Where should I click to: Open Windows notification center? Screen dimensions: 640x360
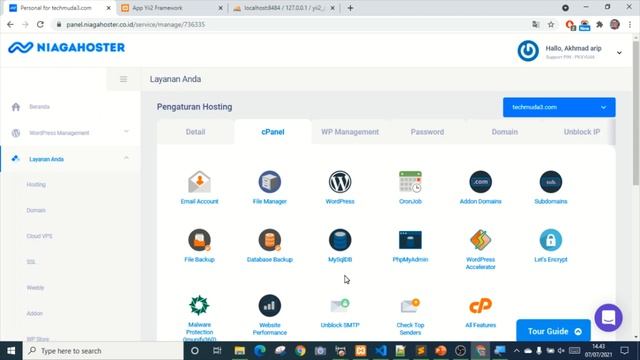pyautogui.click(x=624, y=351)
